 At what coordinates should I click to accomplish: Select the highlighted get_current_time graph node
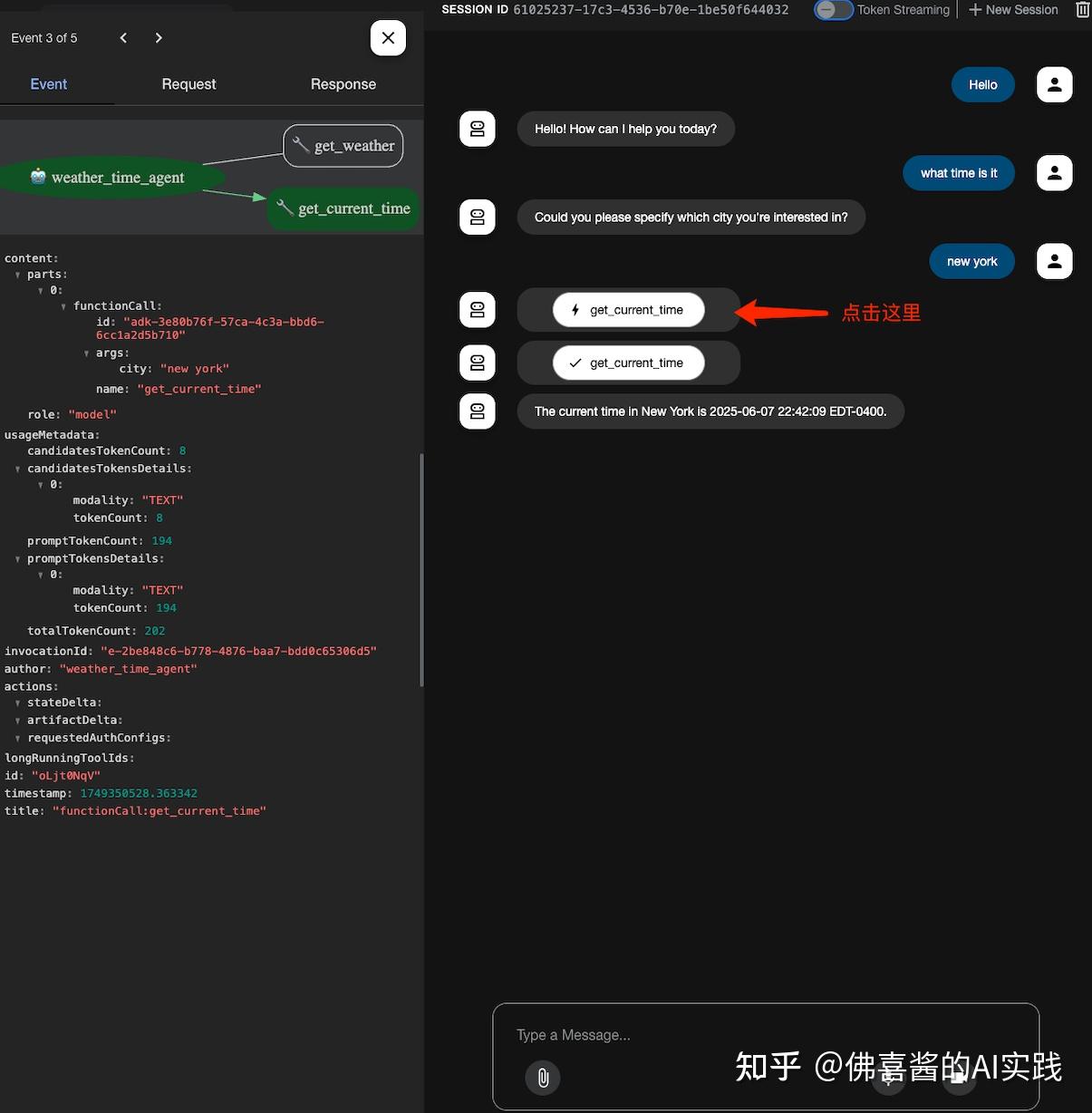pos(343,208)
